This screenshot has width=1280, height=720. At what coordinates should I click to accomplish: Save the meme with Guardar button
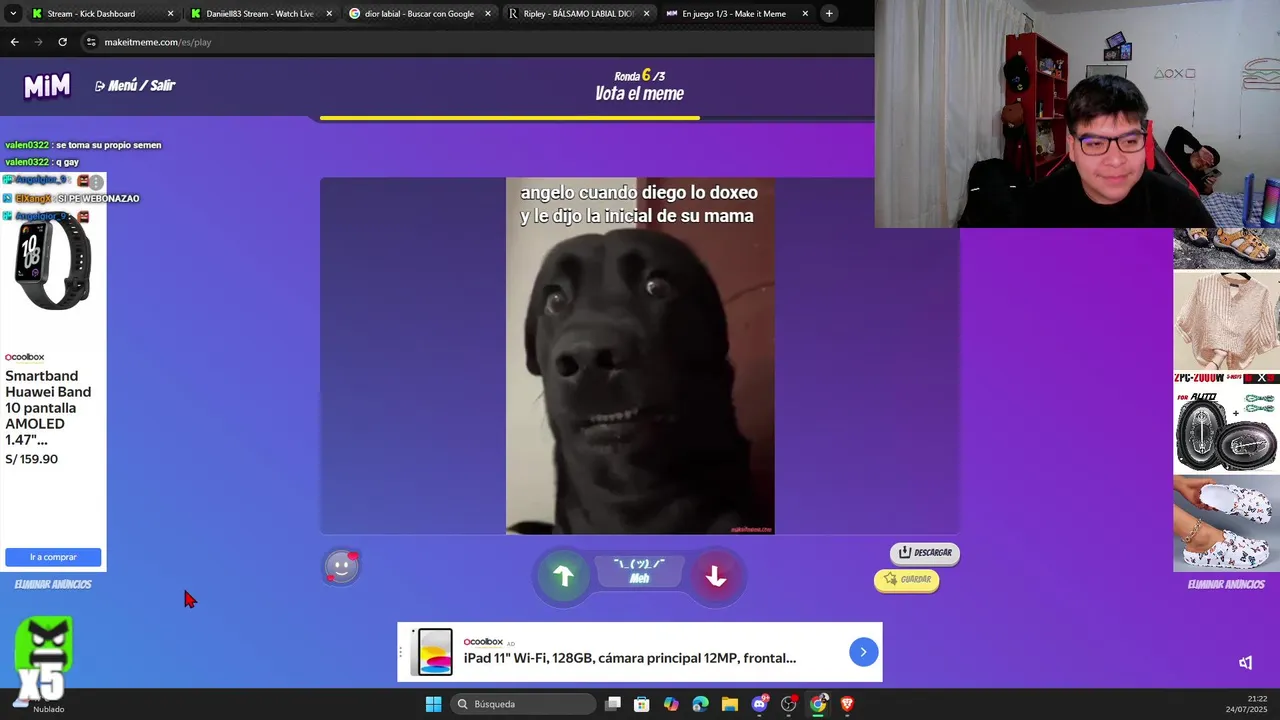click(906, 579)
